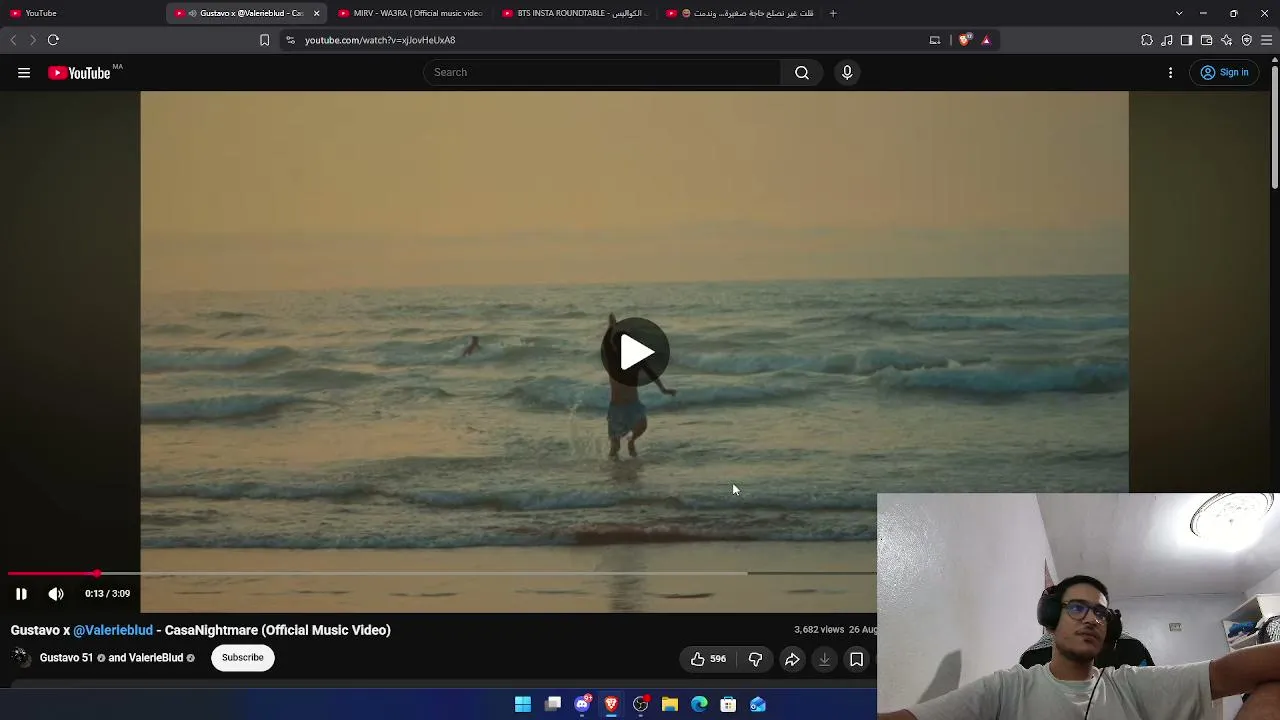
Task: Pause the video using the player control
Action: click(x=21, y=594)
